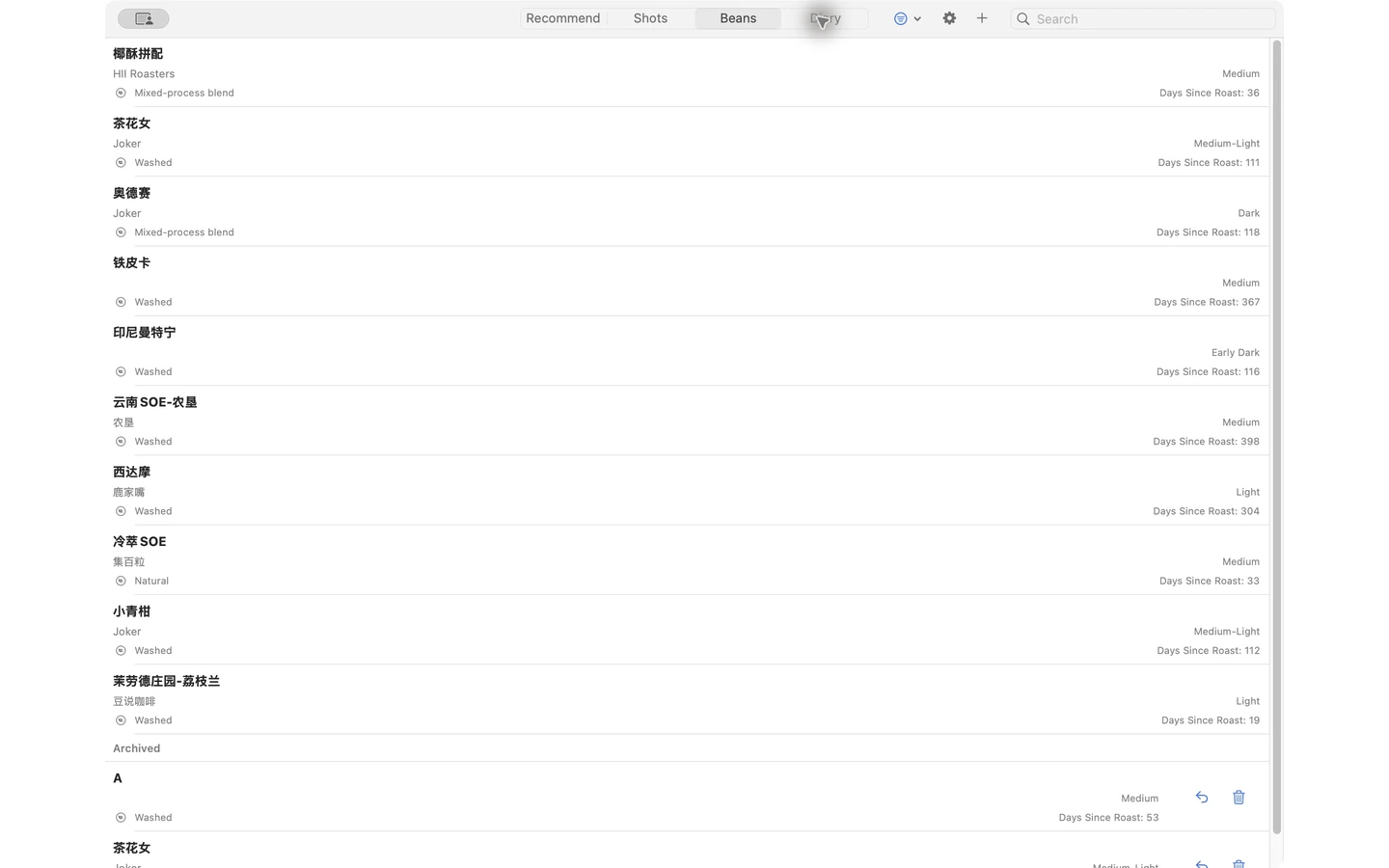1389x868 pixels.
Task: Select the 印尼曼特宁 bean row
Action: click(x=687, y=351)
